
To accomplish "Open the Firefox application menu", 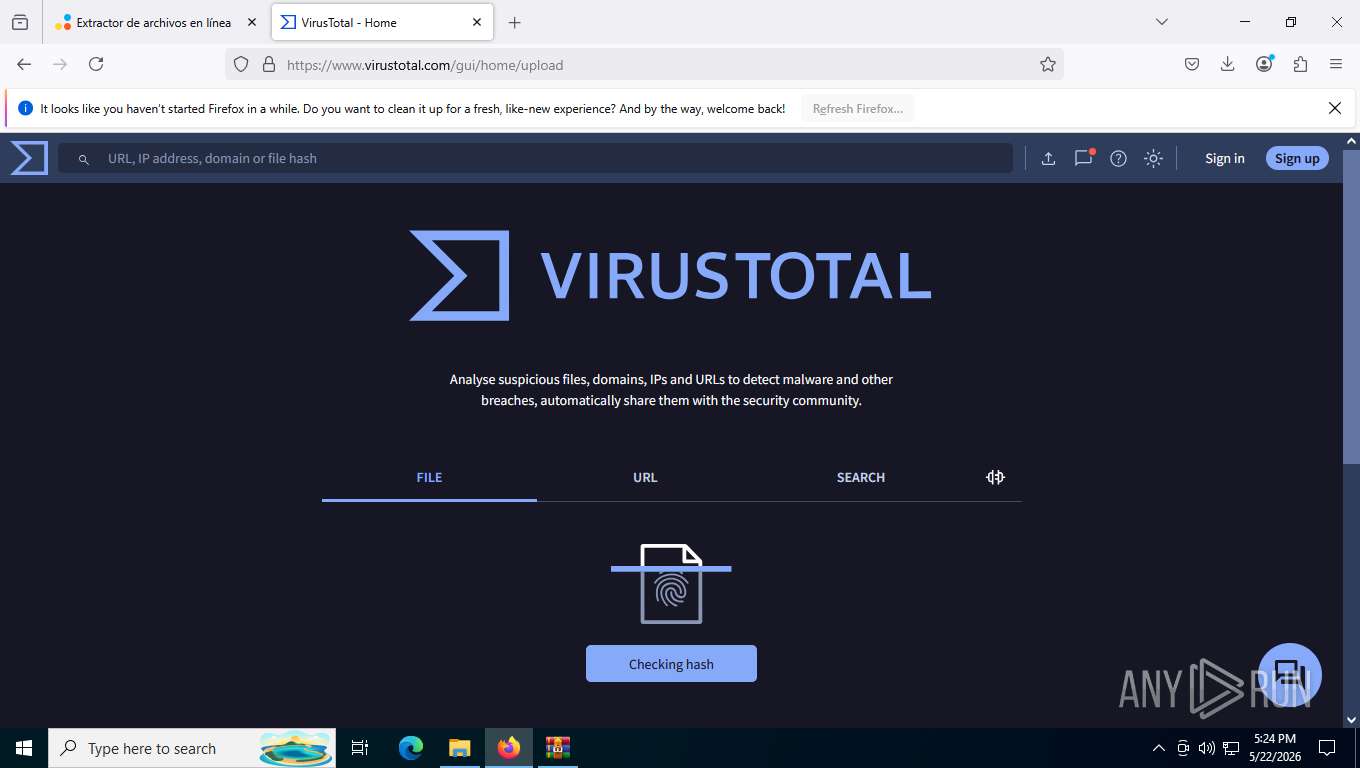I will pos(1336,64).
